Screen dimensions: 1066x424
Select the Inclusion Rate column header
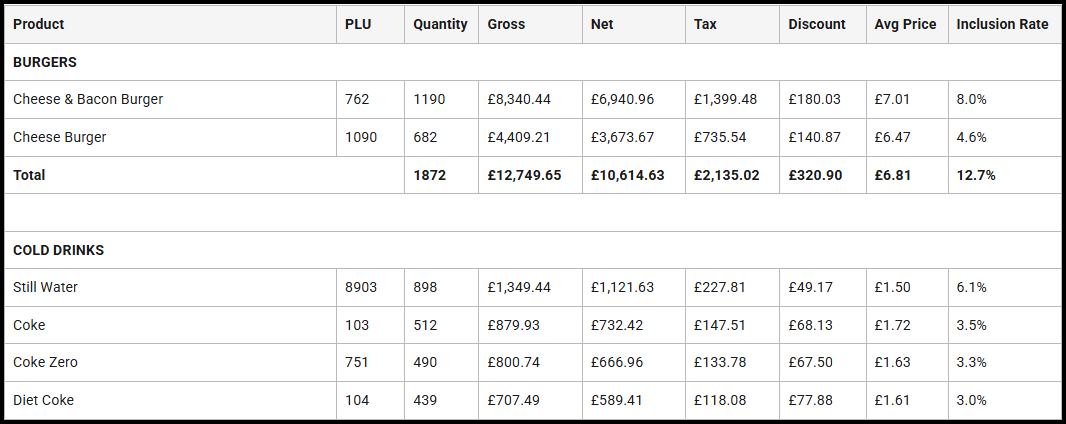[1002, 24]
